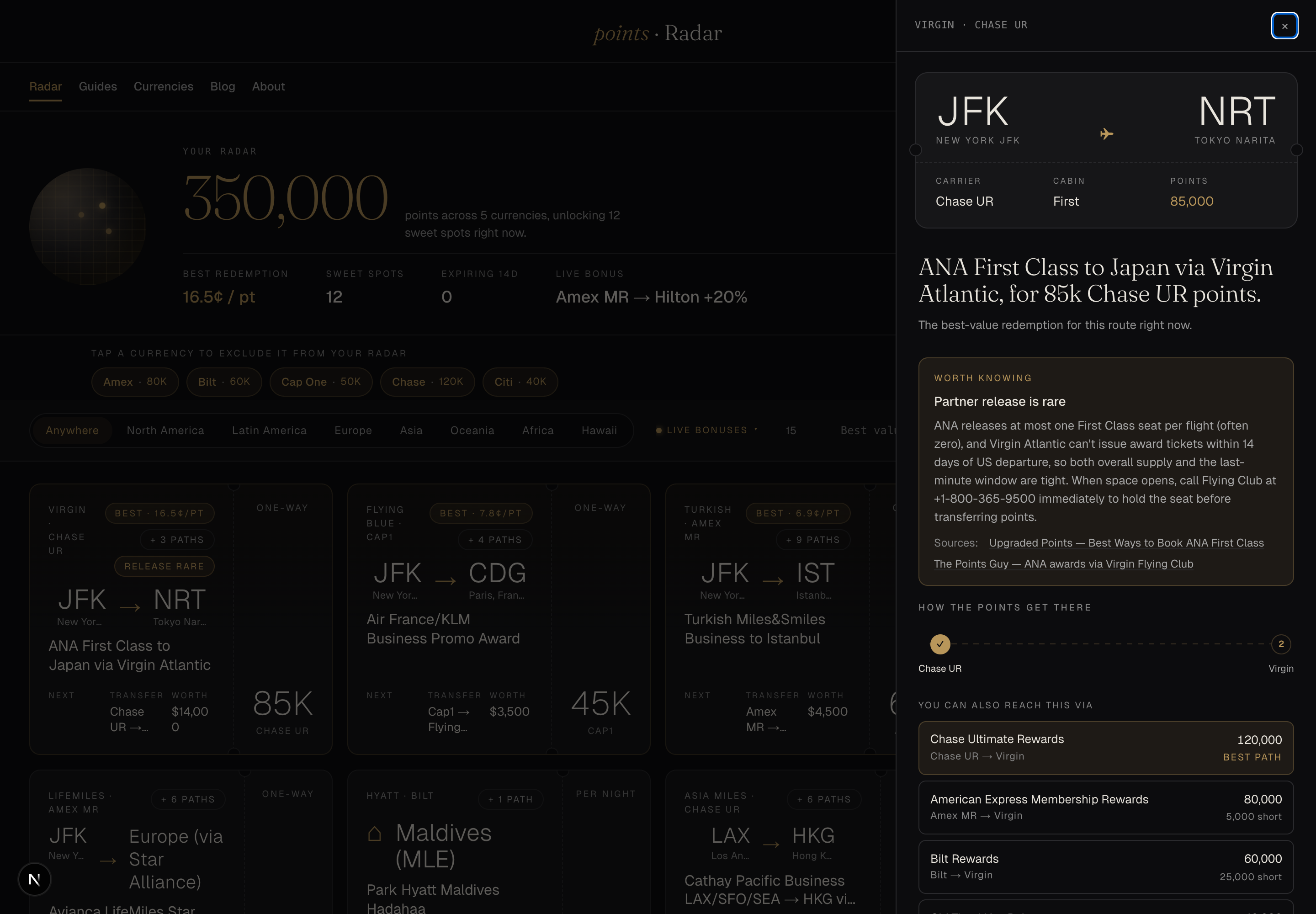Open the ANA First Class to Japan card
The height and width of the screenshot is (914, 1316).
coord(181,619)
